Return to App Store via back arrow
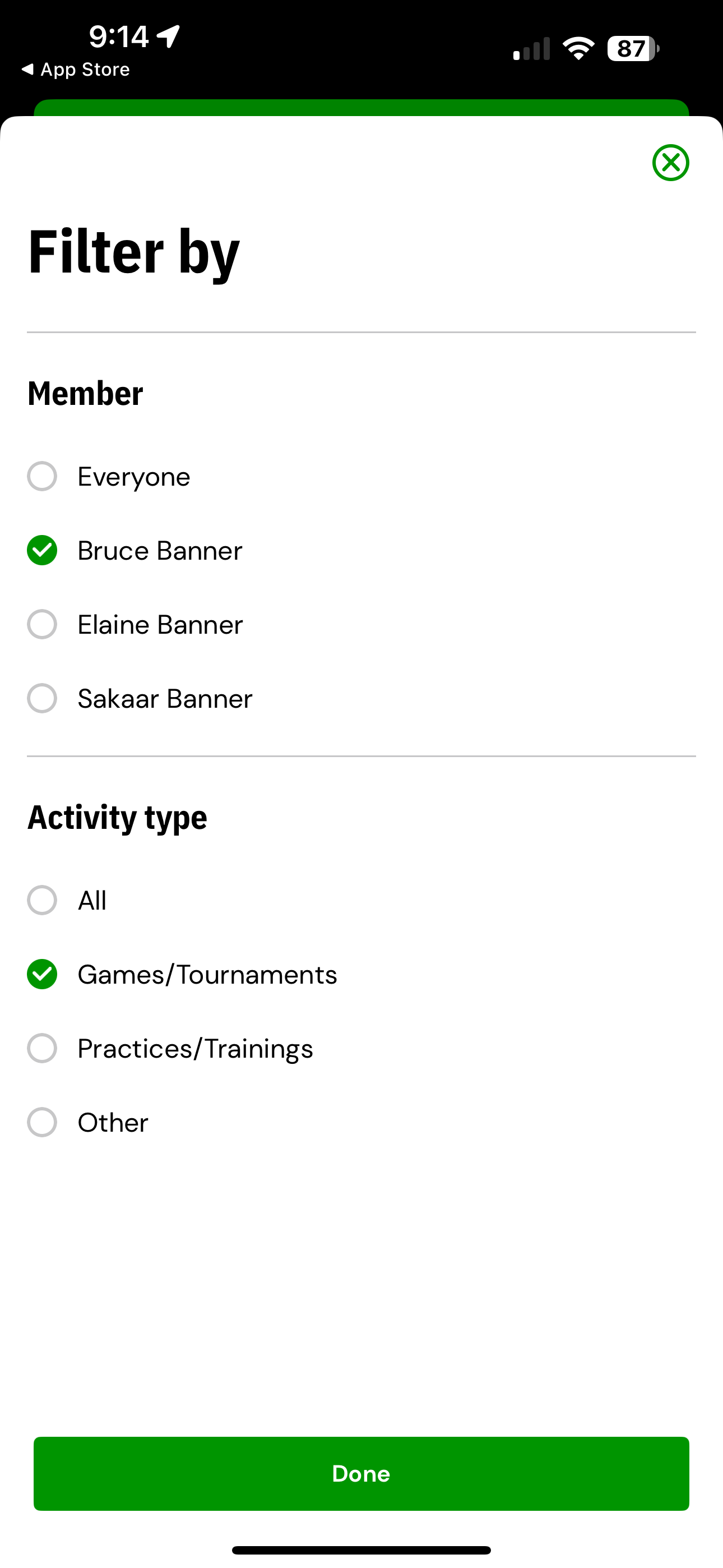Screen dimensions: 723x1568 click(x=76, y=70)
